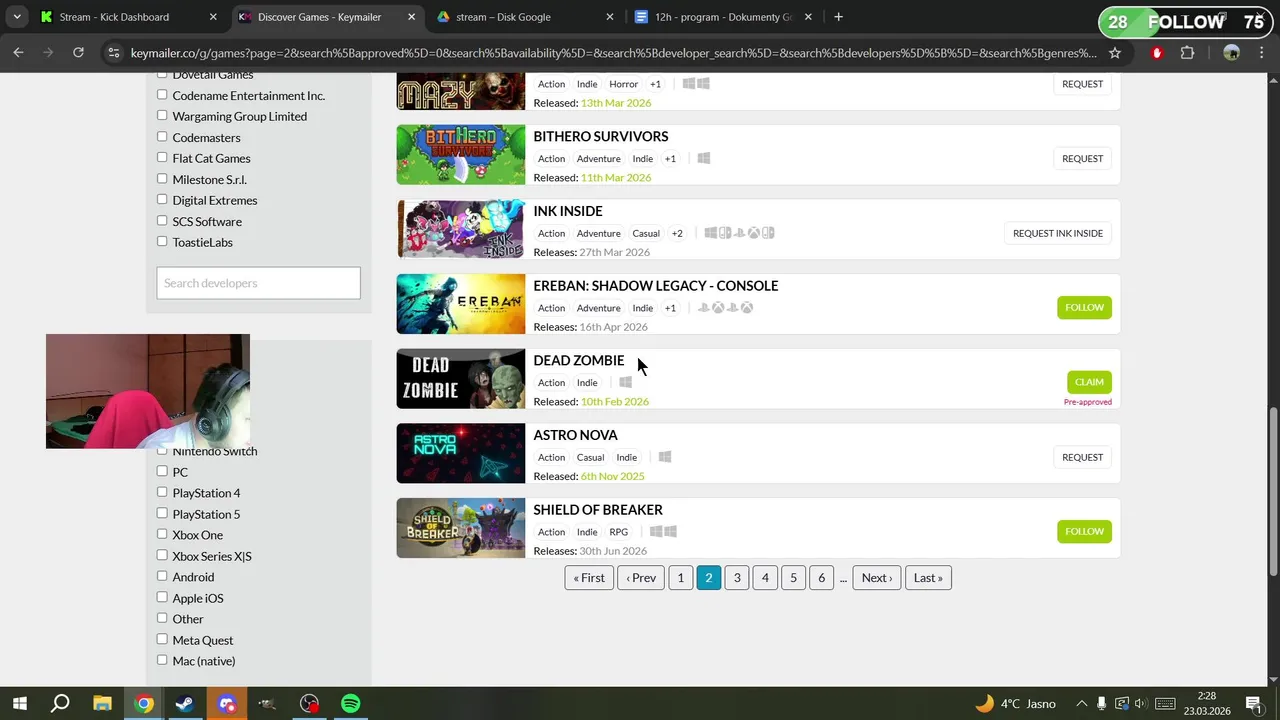Tick the Flat Cat Games checkbox
Image resolution: width=1280 pixels, height=720 pixels.
tap(162, 158)
